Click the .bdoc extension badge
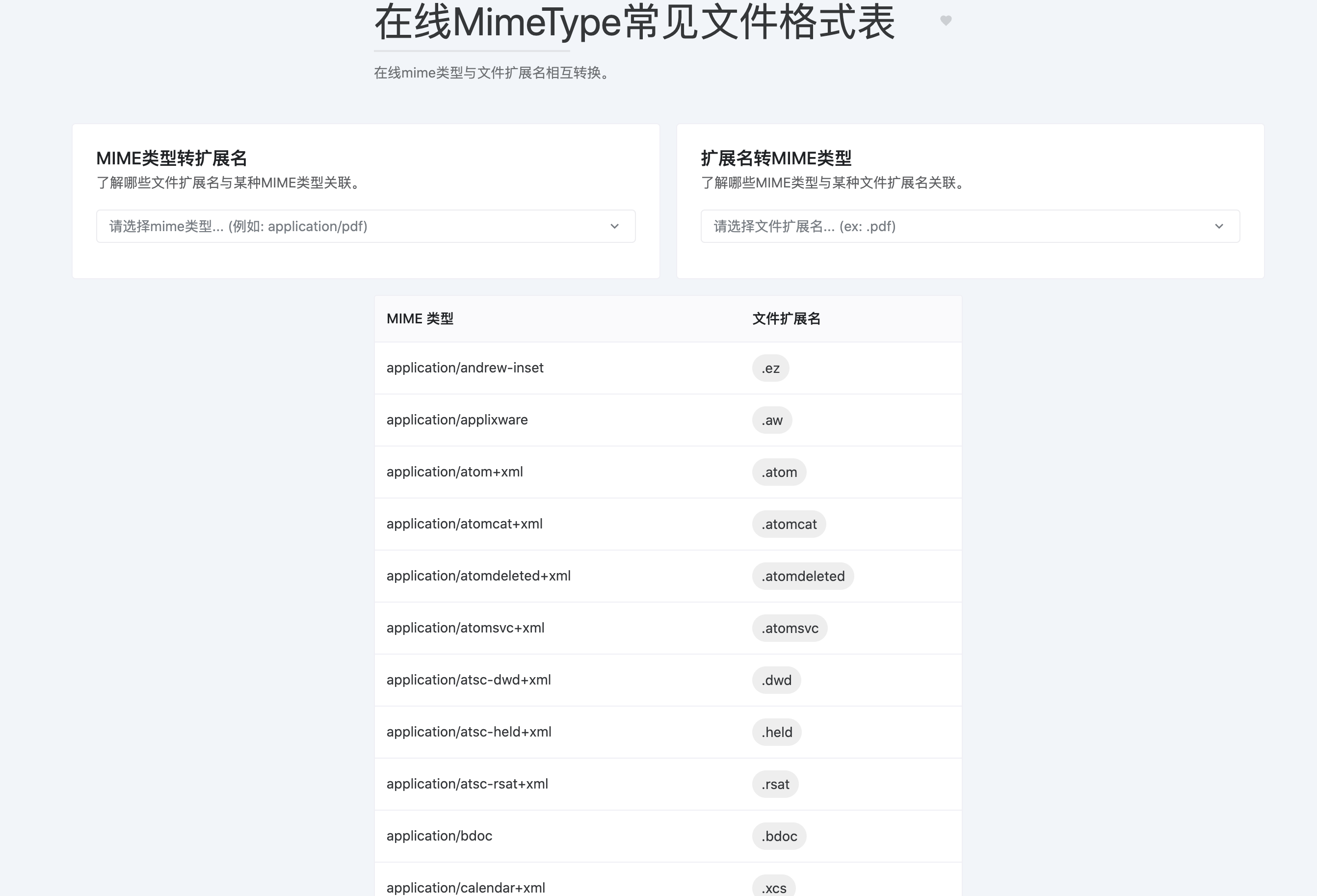The width and height of the screenshot is (1317, 896). pyautogui.click(x=779, y=836)
